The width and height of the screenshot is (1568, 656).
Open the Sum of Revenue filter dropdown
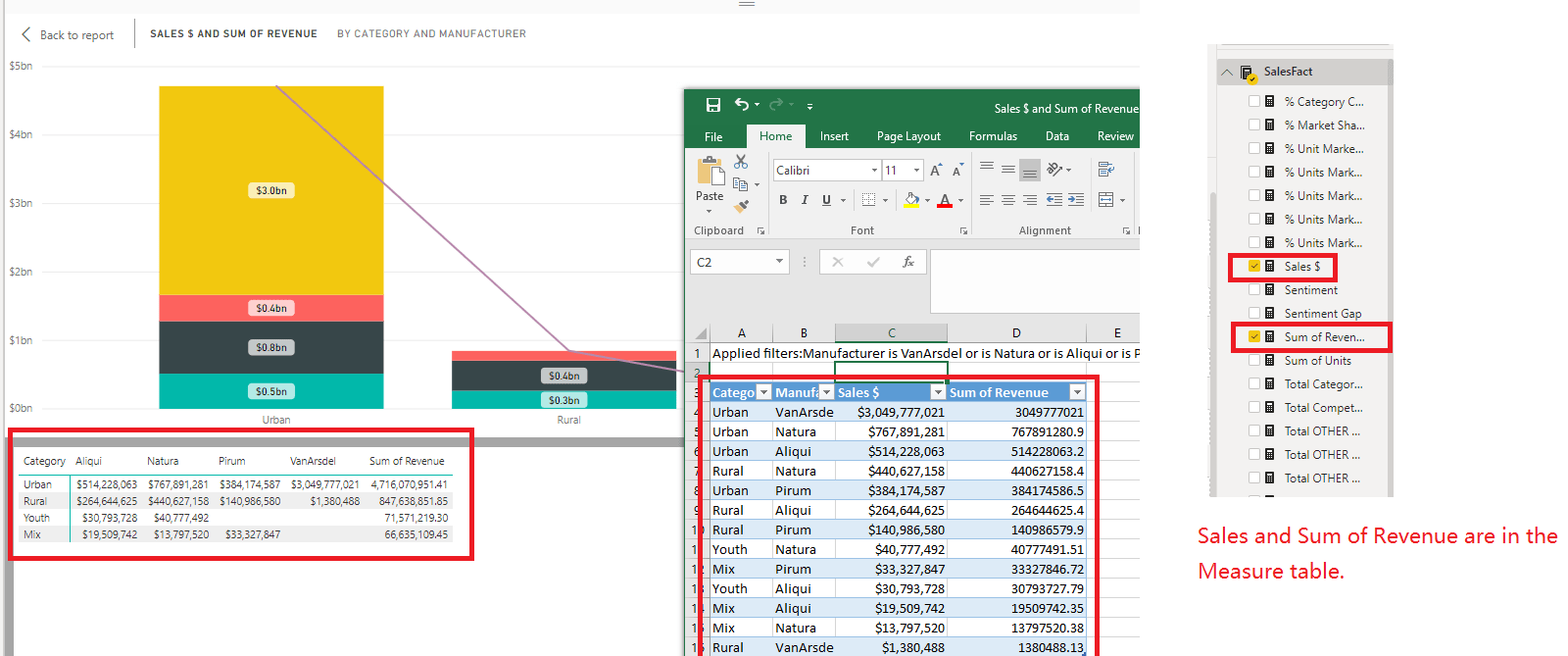pos(1077,392)
